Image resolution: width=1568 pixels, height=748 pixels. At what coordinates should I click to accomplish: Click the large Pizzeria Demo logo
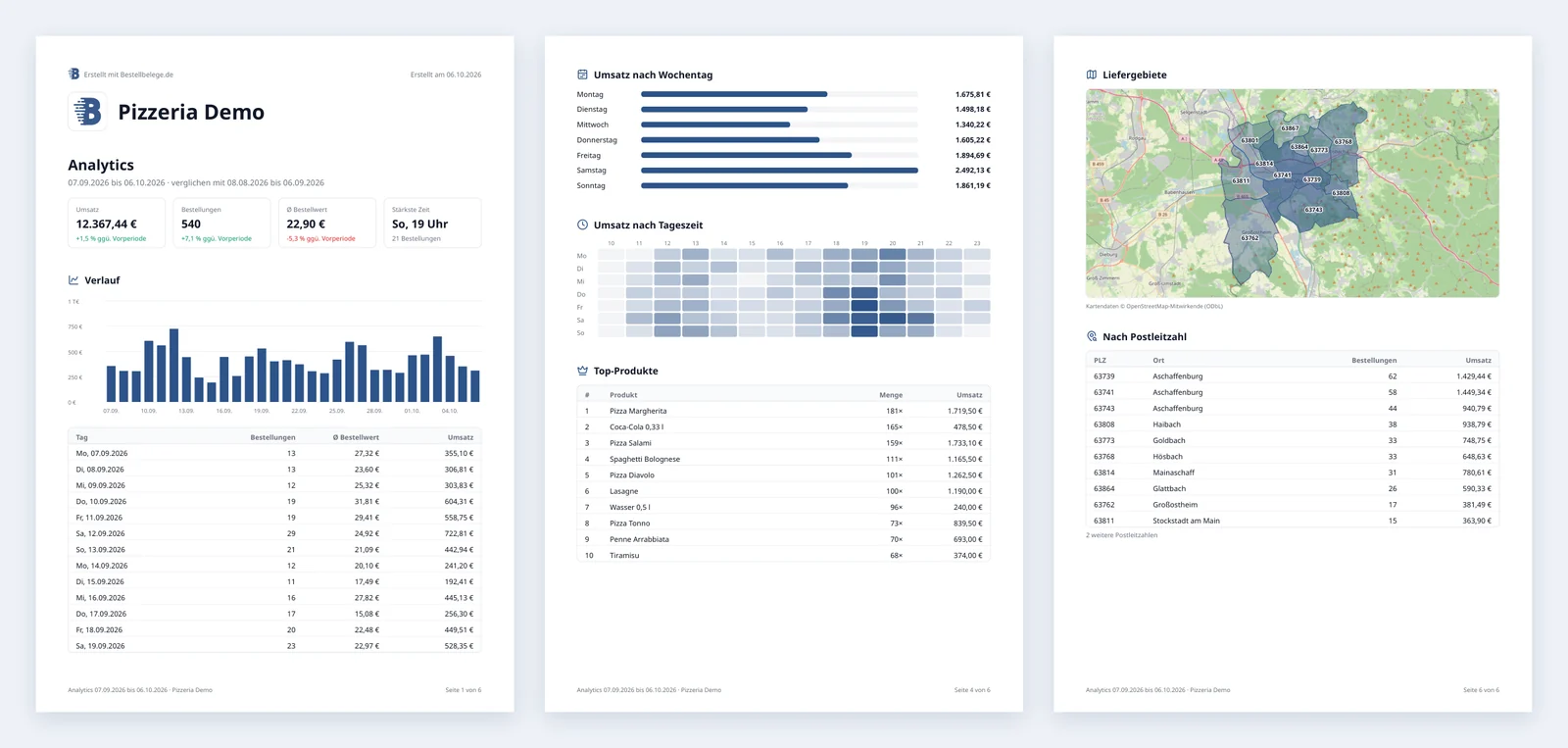coord(87,112)
